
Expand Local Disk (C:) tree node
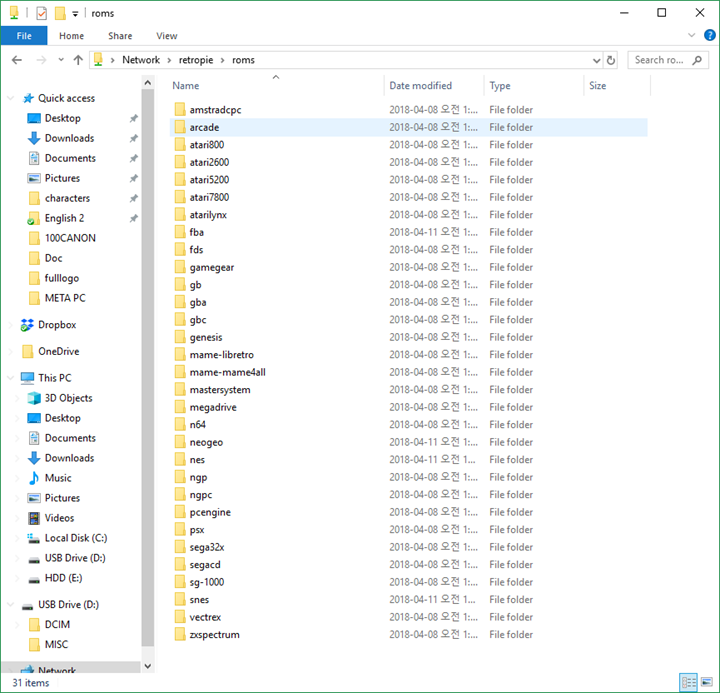pyautogui.click(x=17, y=538)
